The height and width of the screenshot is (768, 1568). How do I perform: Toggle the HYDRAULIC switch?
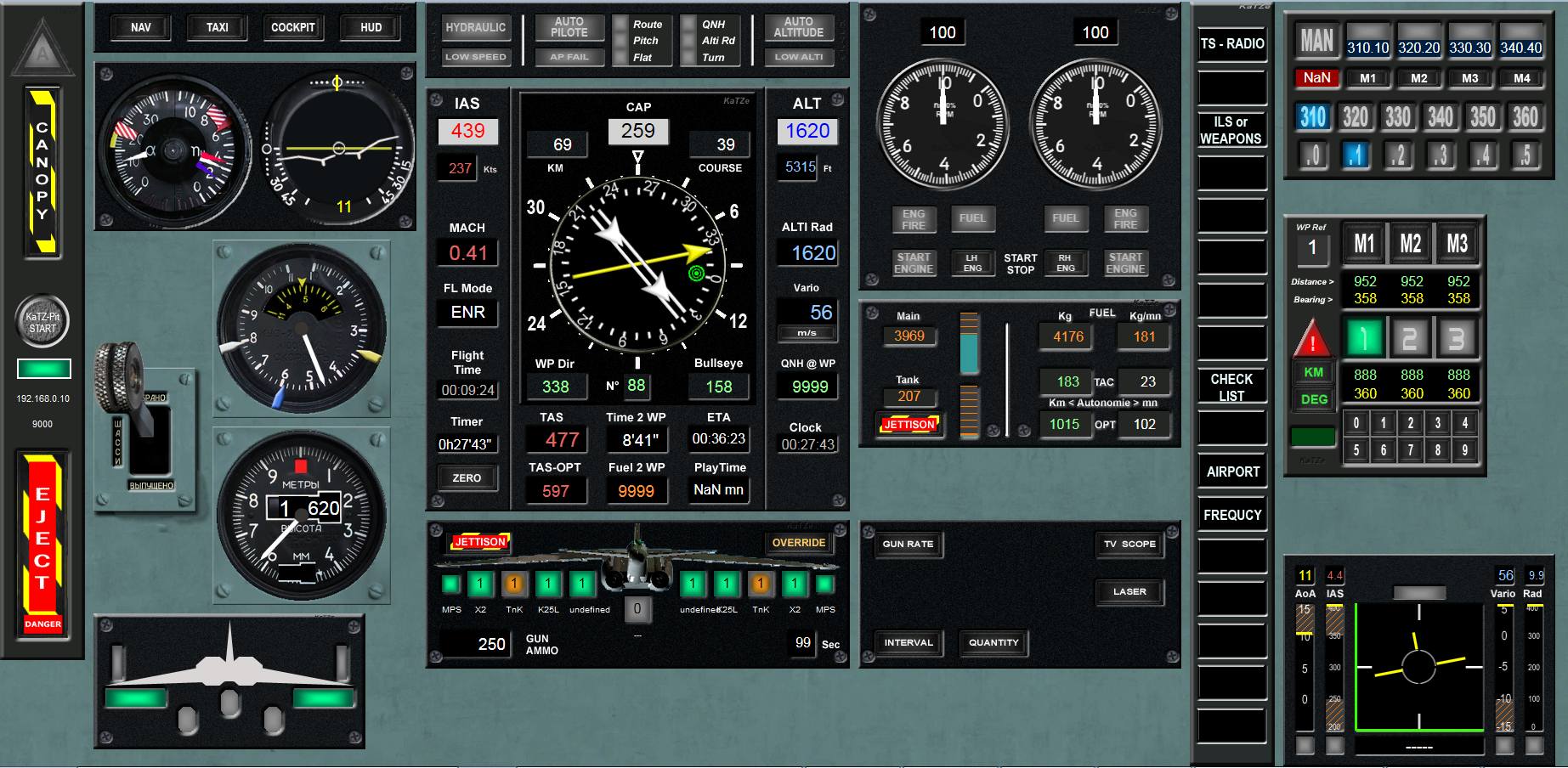click(x=475, y=28)
